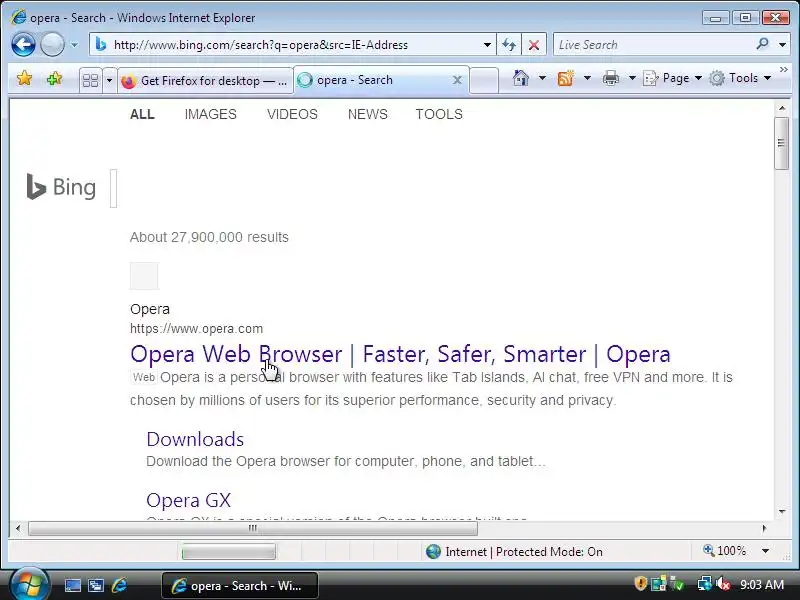Click the Add to Favorites icon
Screen dimensions: 800x600
click(54, 79)
